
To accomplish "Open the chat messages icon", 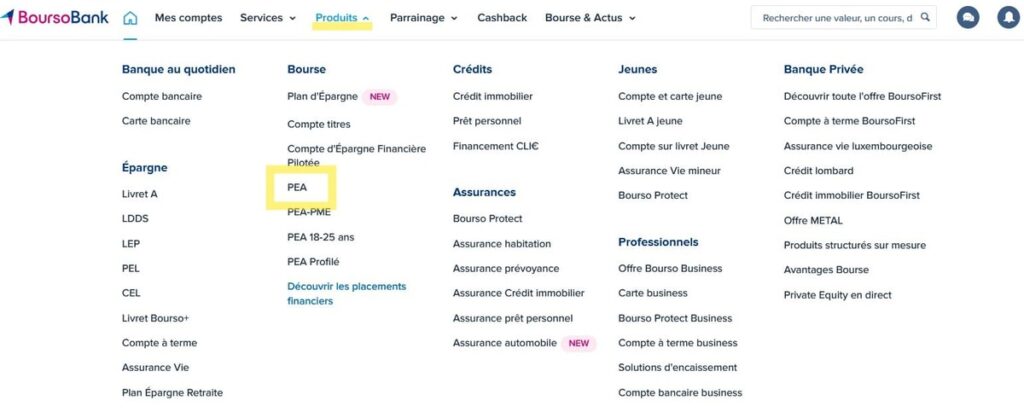I will coord(967,18).
